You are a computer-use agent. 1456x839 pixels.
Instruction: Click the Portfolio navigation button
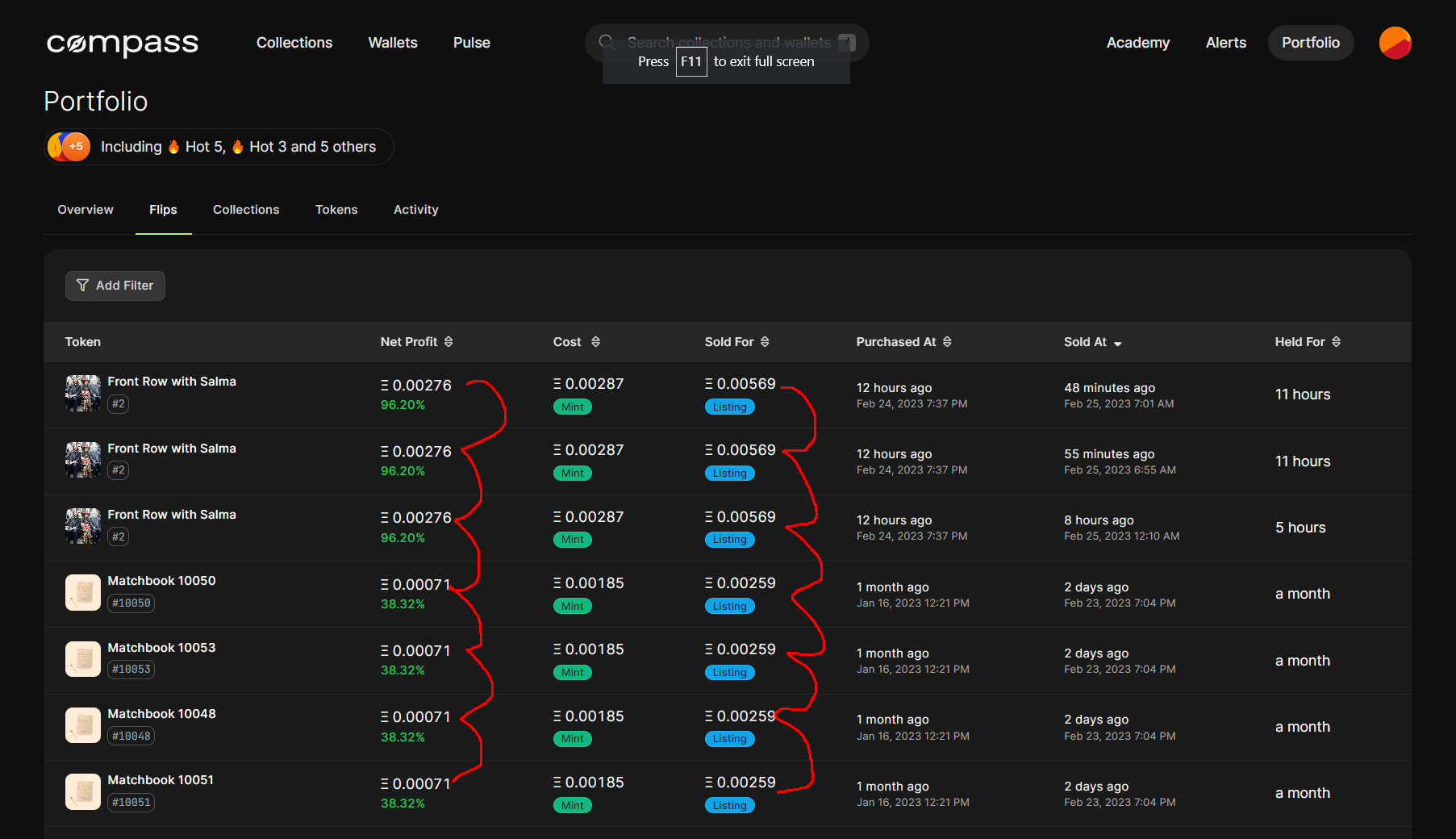click(x=1310, y=43)
